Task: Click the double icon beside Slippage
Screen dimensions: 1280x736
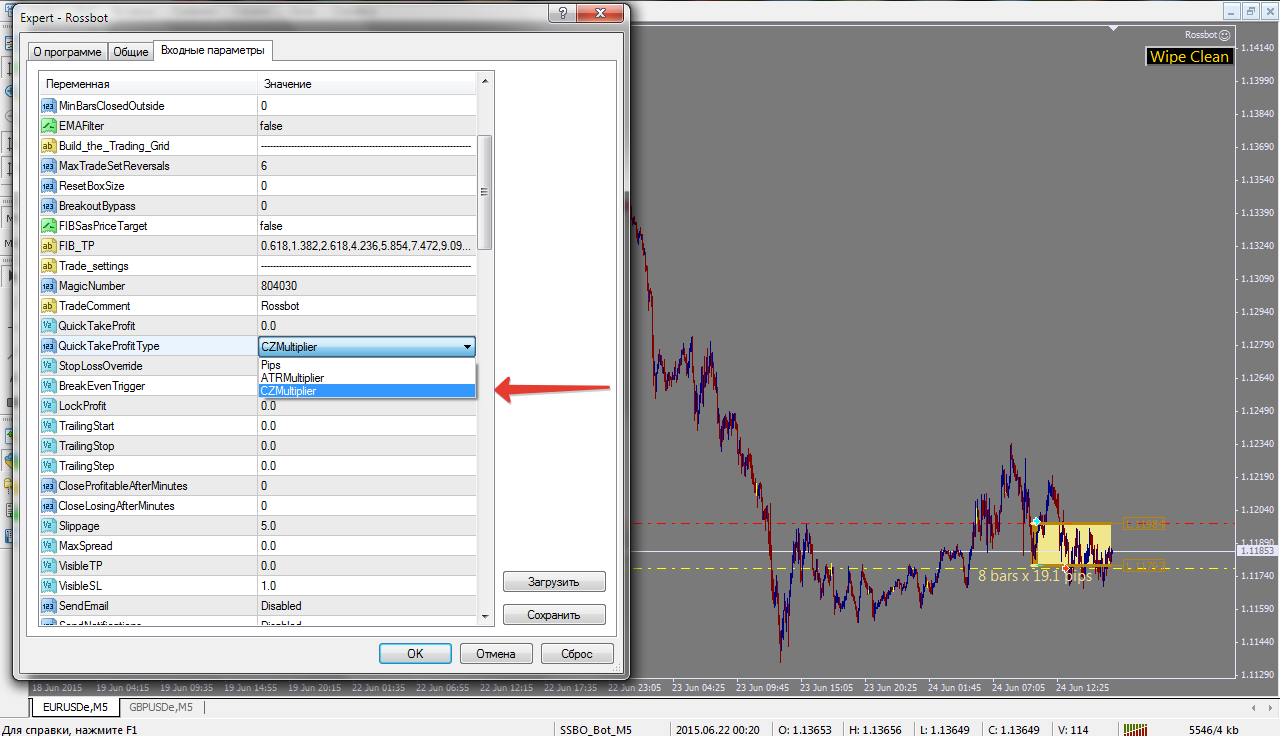Action: click(x=48, y=526)
